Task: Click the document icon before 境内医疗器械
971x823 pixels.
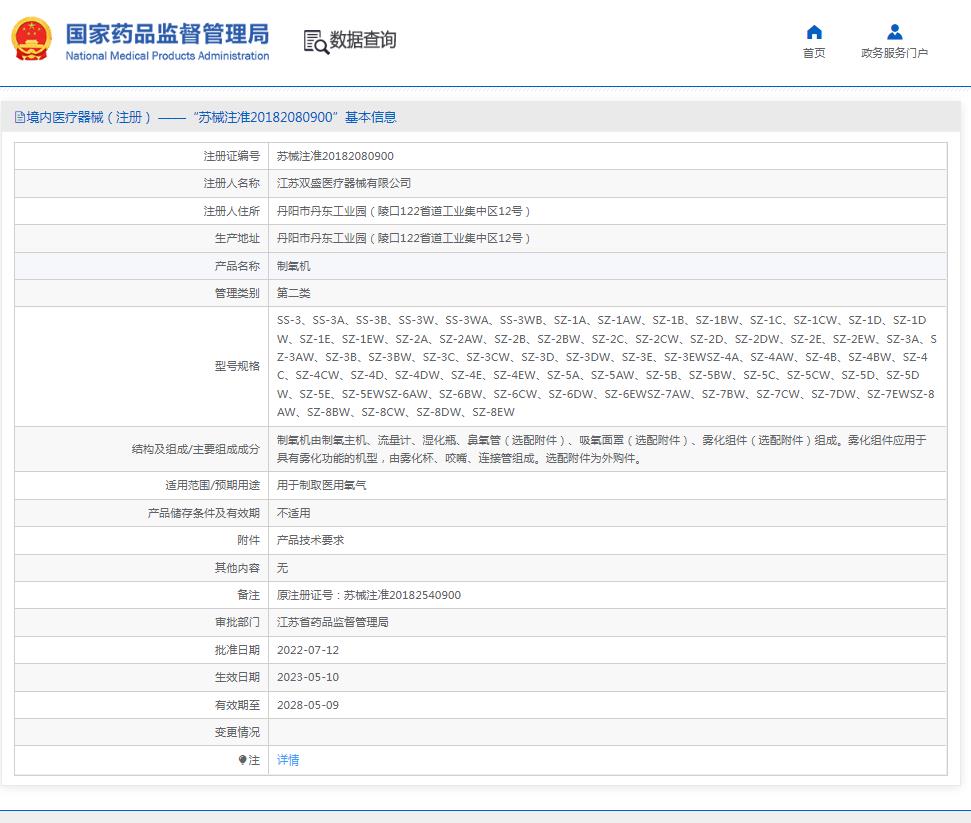Action: pyautogui.click(x=19, y=118)
